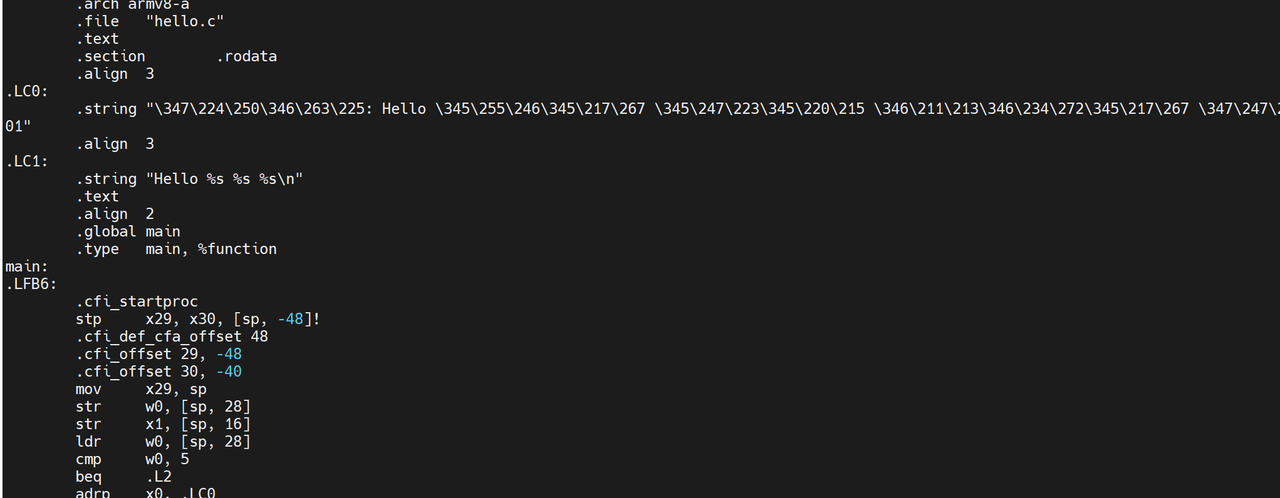Click the .rodata section name

pos(246,56)
